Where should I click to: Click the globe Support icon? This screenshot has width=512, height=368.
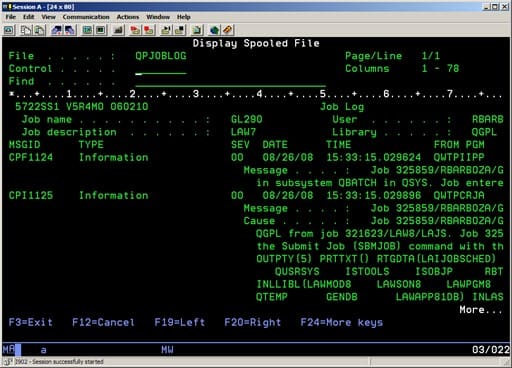214,30
